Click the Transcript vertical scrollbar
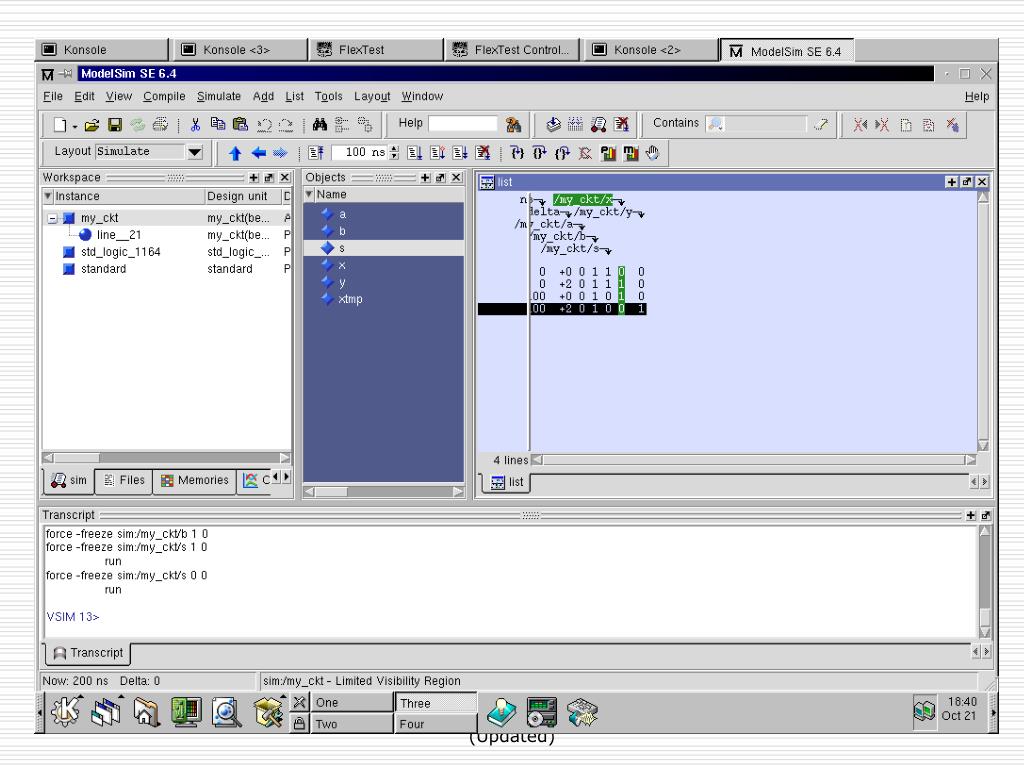The image size is (1024, 768). [x=985, y=583]
